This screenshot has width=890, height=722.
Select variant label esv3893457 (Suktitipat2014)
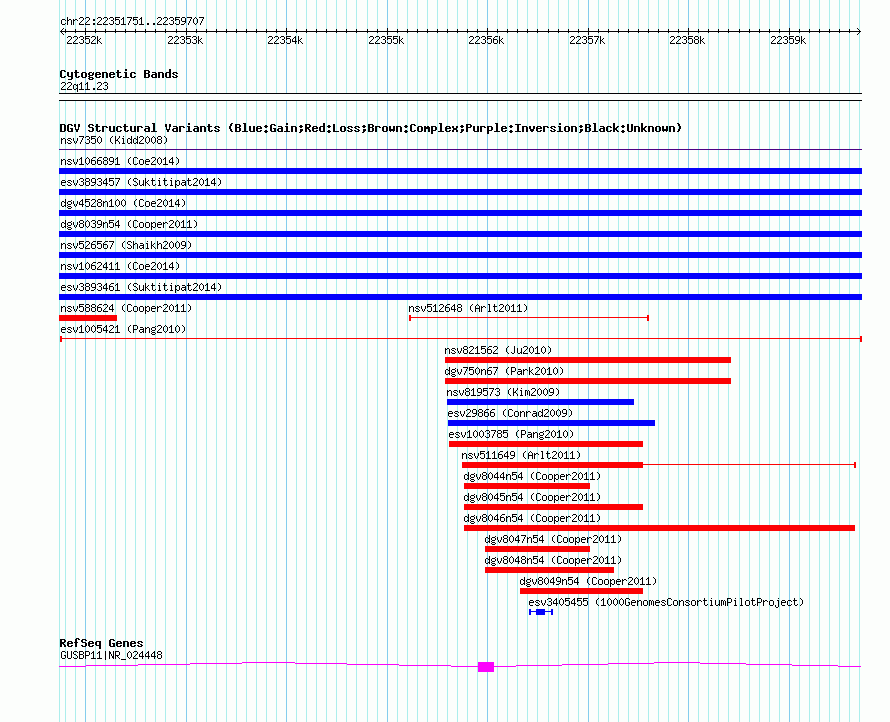(x=141, y=182)
